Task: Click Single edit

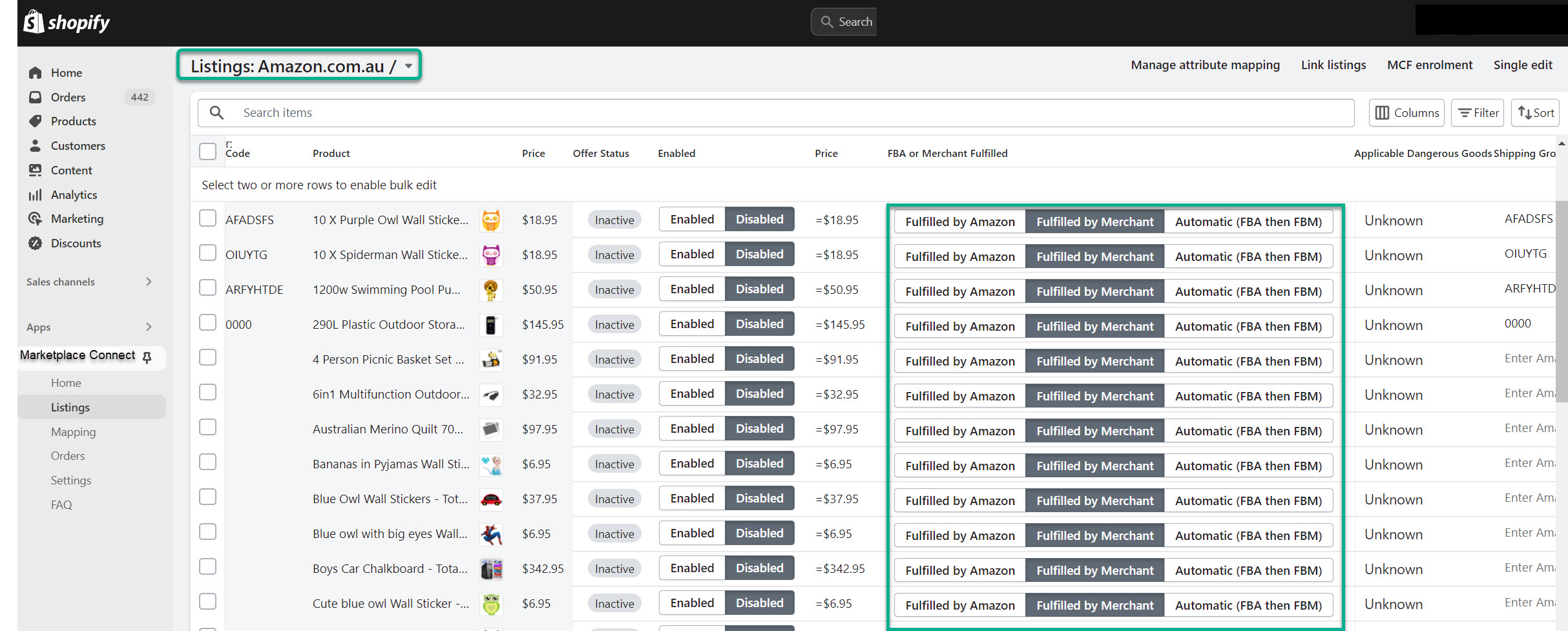Action: 1523,65
